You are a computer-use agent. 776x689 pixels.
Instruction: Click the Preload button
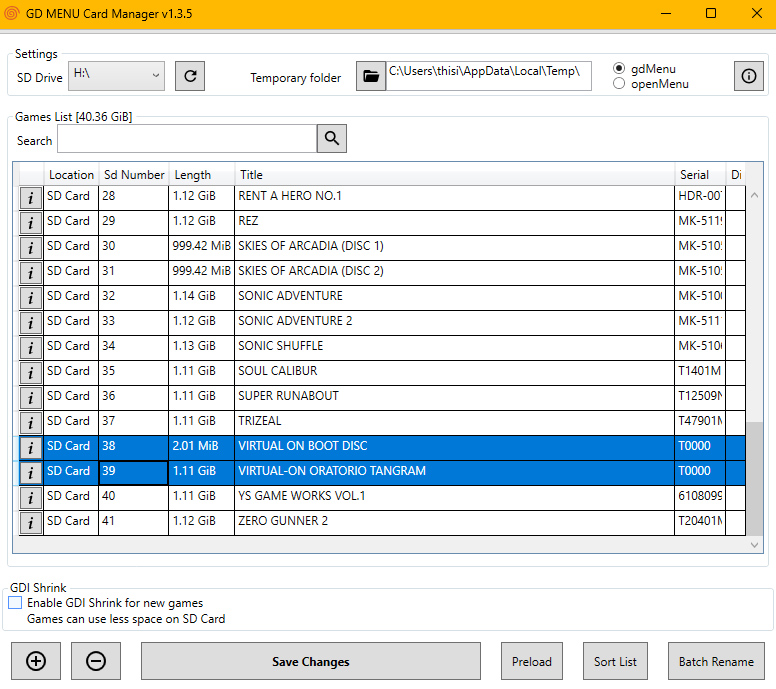point(532,661)
